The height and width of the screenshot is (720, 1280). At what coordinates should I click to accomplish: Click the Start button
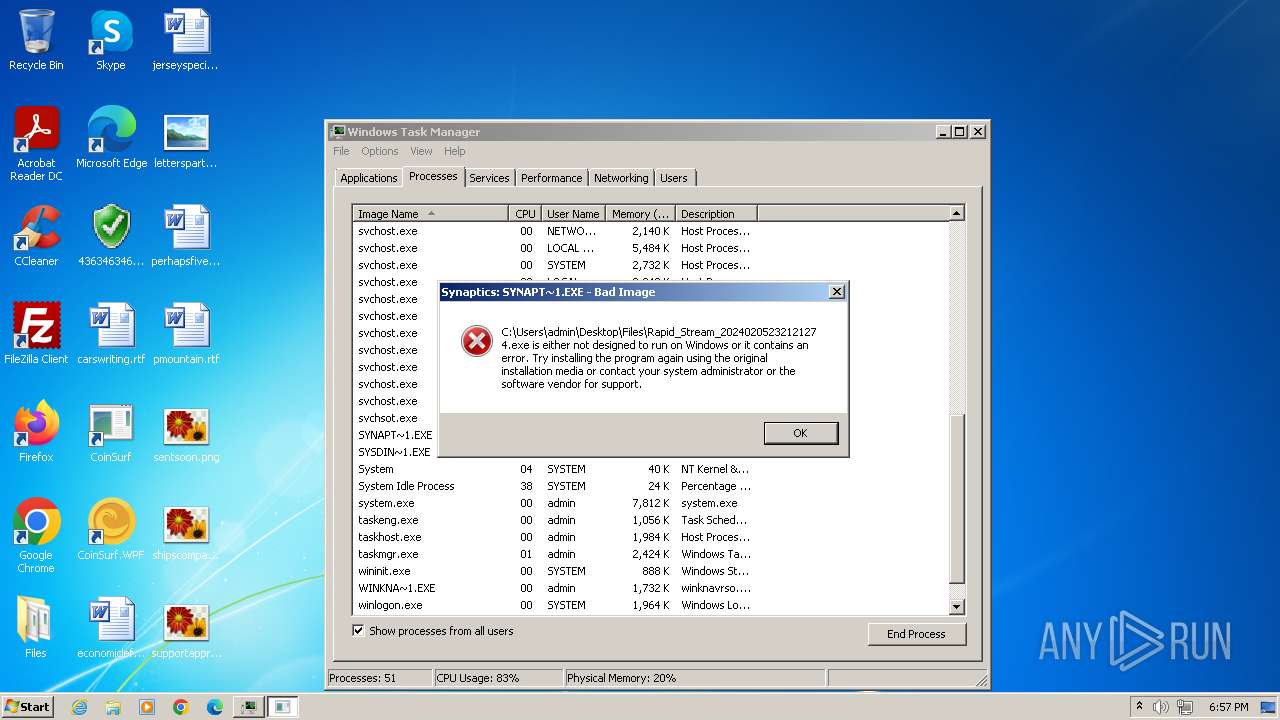tap(27, 707)
